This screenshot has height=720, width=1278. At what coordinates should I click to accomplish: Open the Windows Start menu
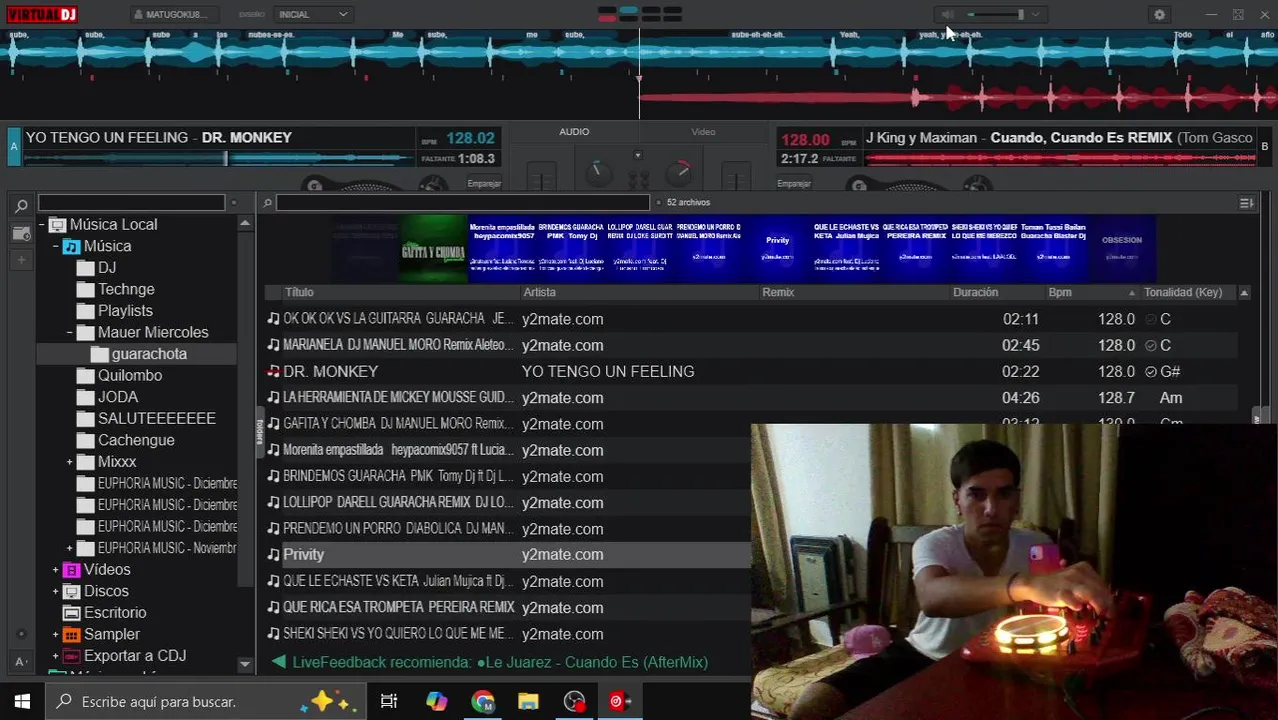(22, 702)
